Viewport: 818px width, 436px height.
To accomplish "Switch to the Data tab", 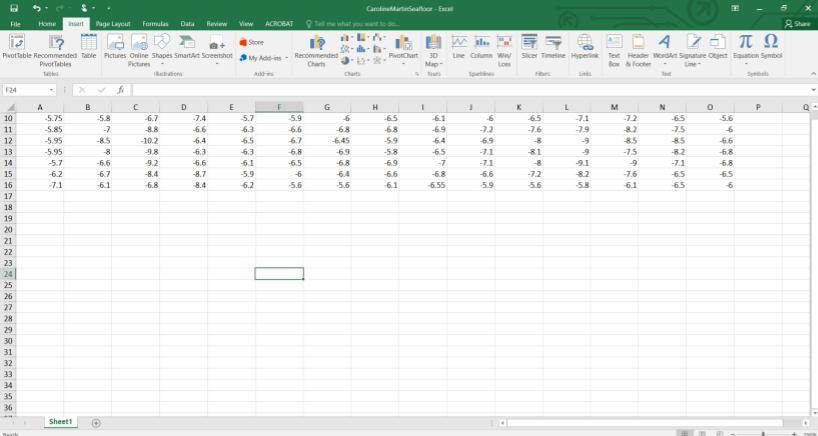I will pyautogui.click(x=187, y=24).
